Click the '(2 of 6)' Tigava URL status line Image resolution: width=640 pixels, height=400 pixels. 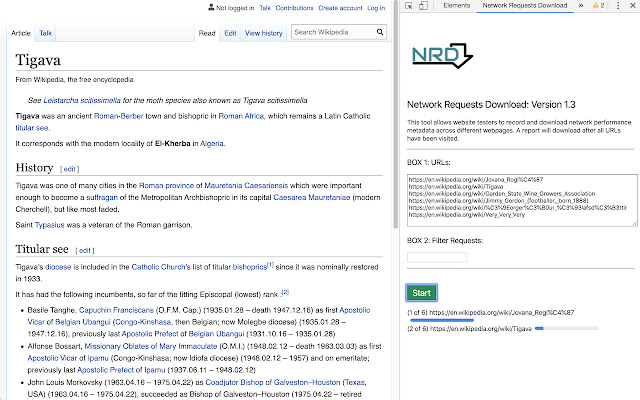click(469, 329)
